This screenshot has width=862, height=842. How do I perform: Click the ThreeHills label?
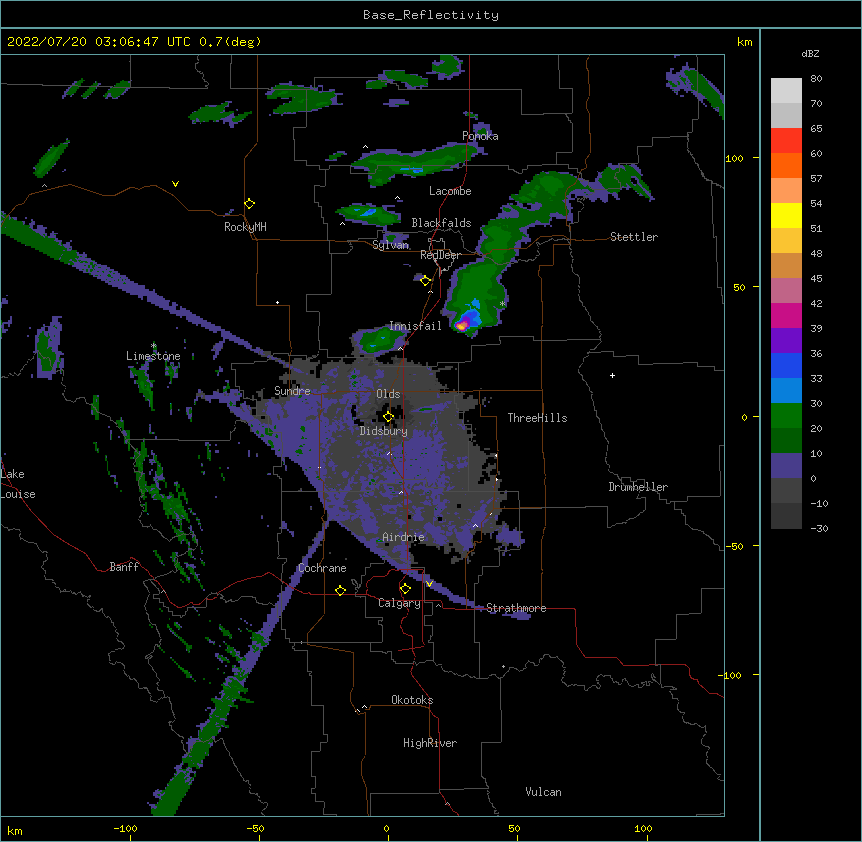click(537, 418)
